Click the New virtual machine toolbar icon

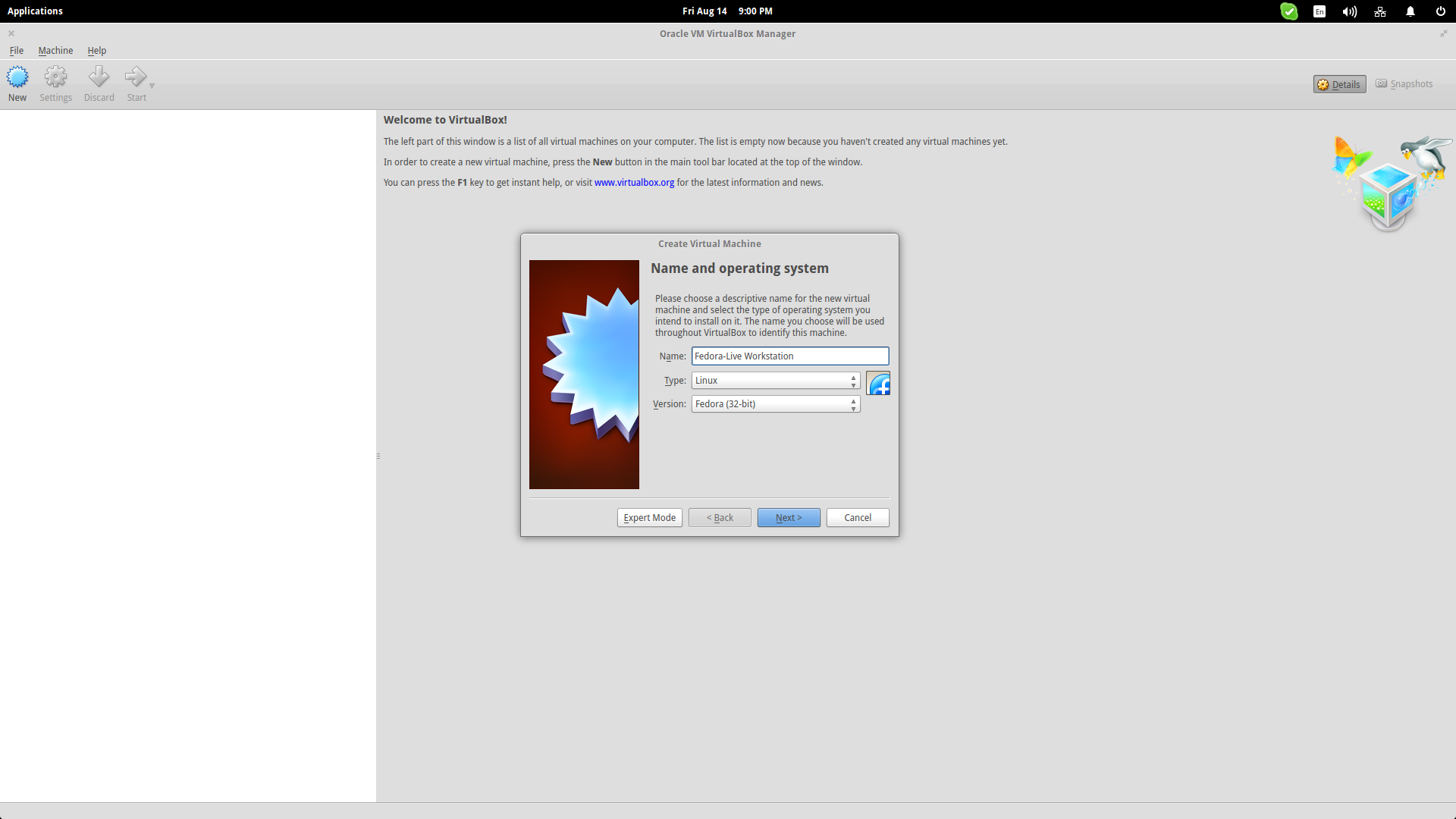[x=17, y=83]
